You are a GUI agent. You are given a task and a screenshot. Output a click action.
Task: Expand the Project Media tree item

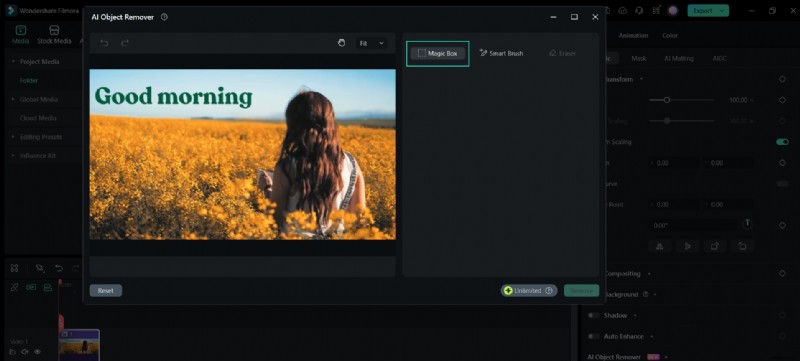[x=13, y=62]
